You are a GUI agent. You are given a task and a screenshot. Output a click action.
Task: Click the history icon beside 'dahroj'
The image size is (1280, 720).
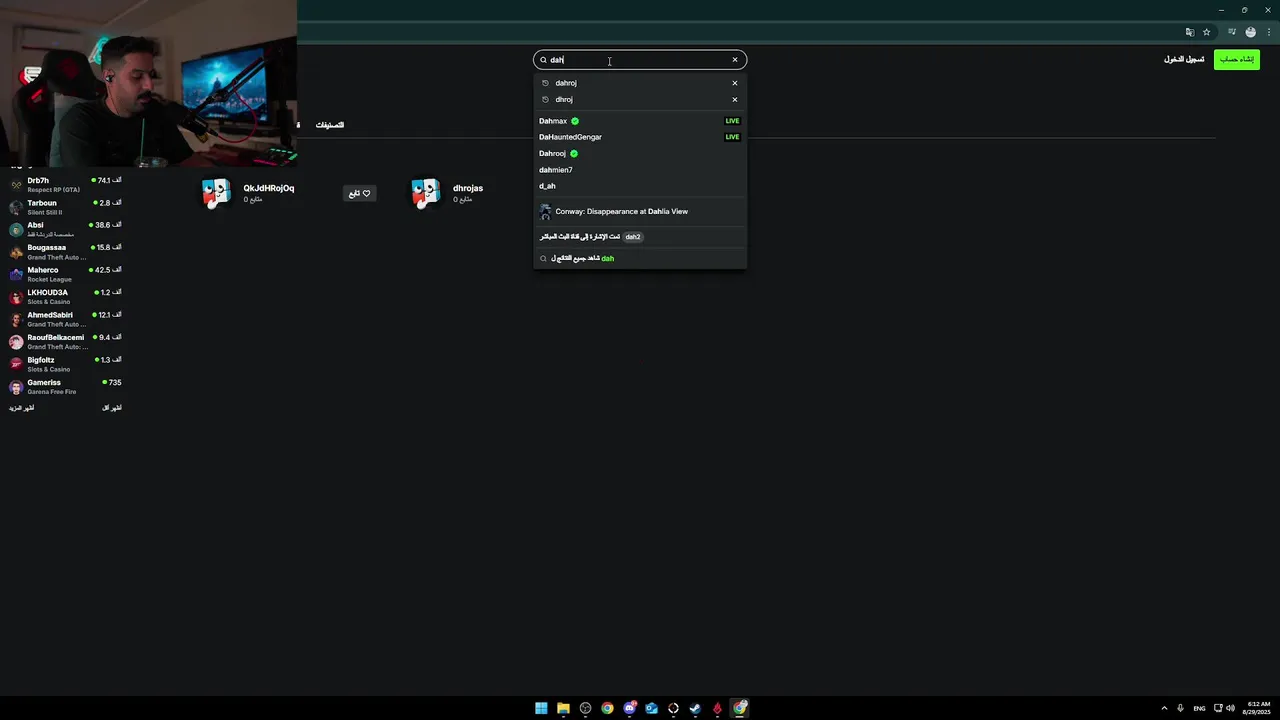(545, 83)
